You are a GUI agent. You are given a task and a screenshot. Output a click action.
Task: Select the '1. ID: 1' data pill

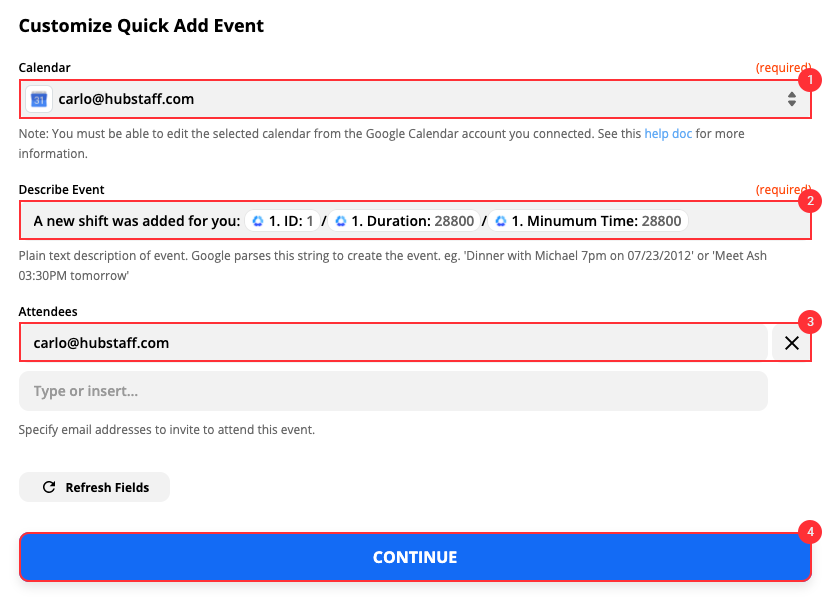tap(283, 221)
